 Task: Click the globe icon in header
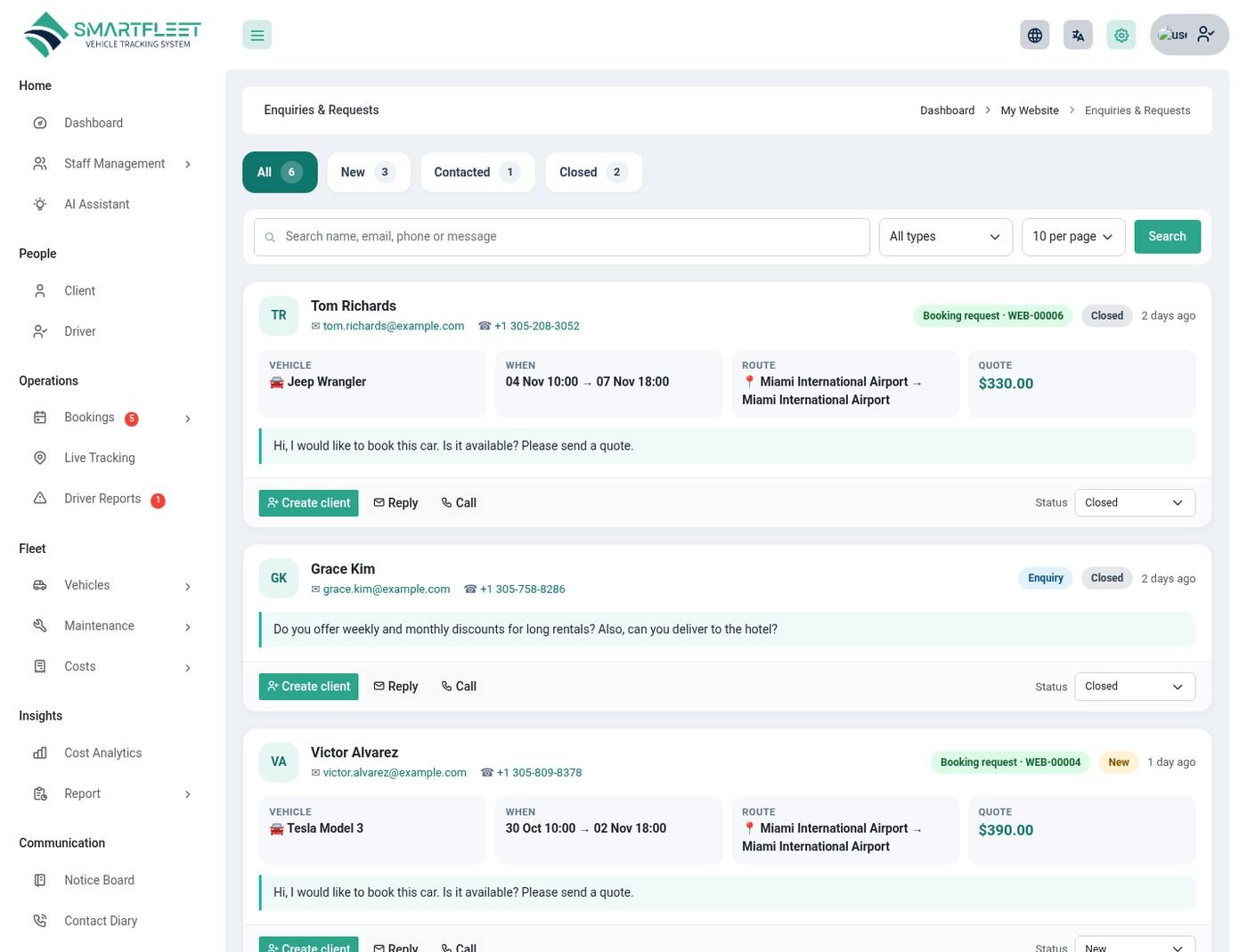(1034, 35)
